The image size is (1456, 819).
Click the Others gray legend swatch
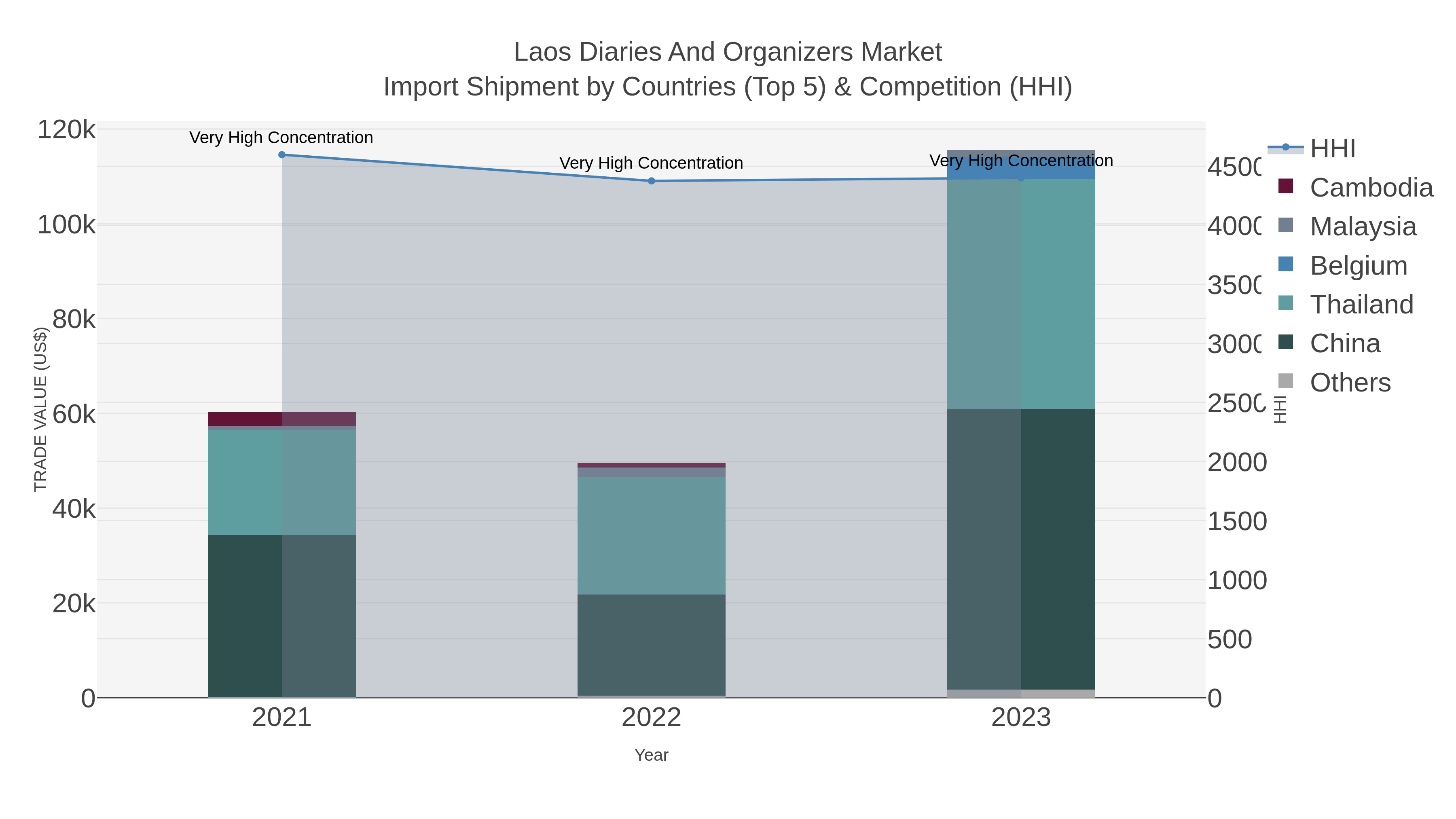1285,381
